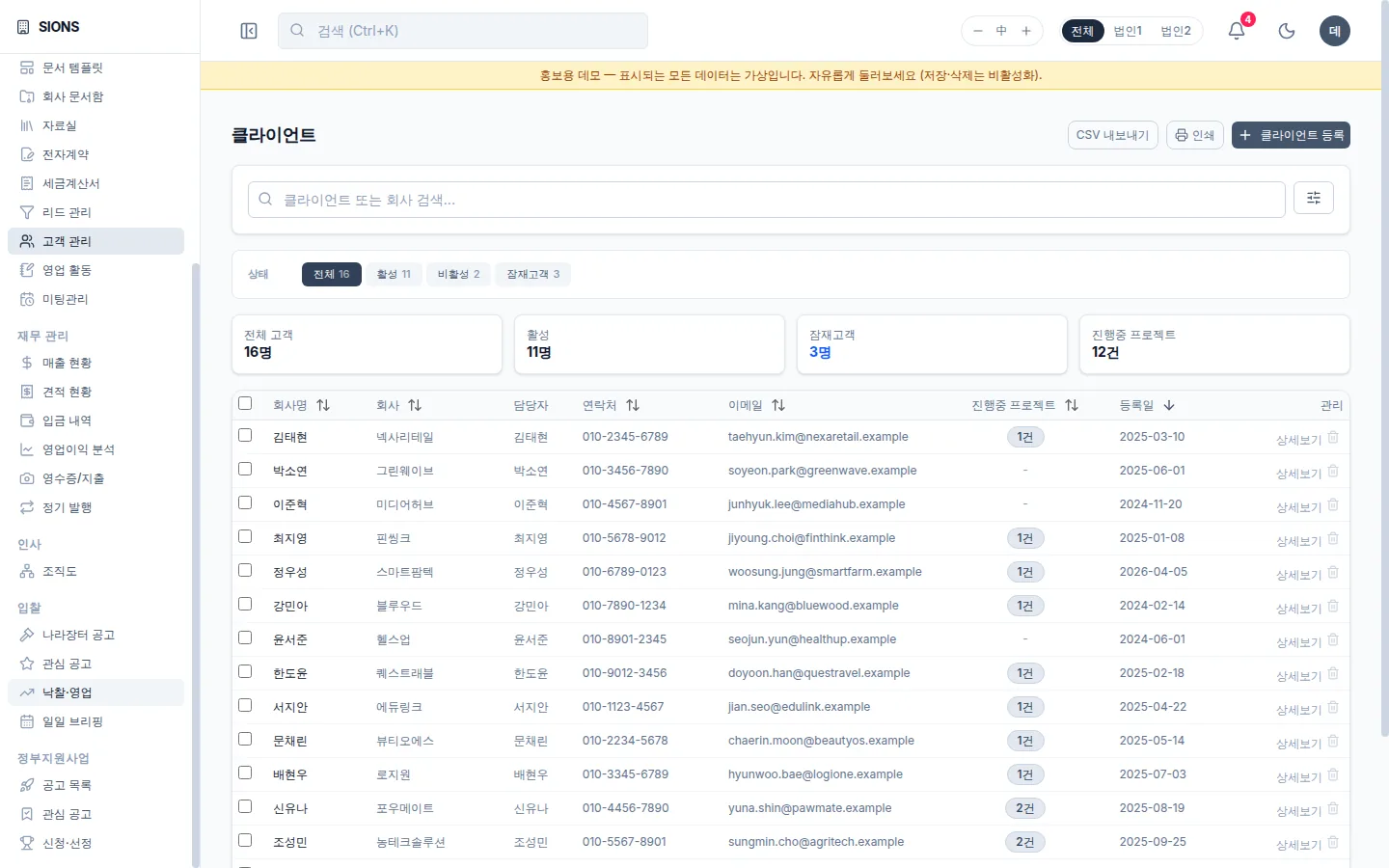1389x868 pixels.
Task: Click the 2건 badge in 신유나 row
Action: coord(1024,808)
